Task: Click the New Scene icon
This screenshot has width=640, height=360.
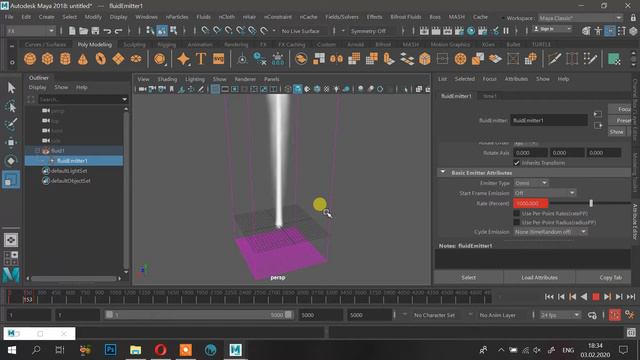Action: (x=72, y=31)
